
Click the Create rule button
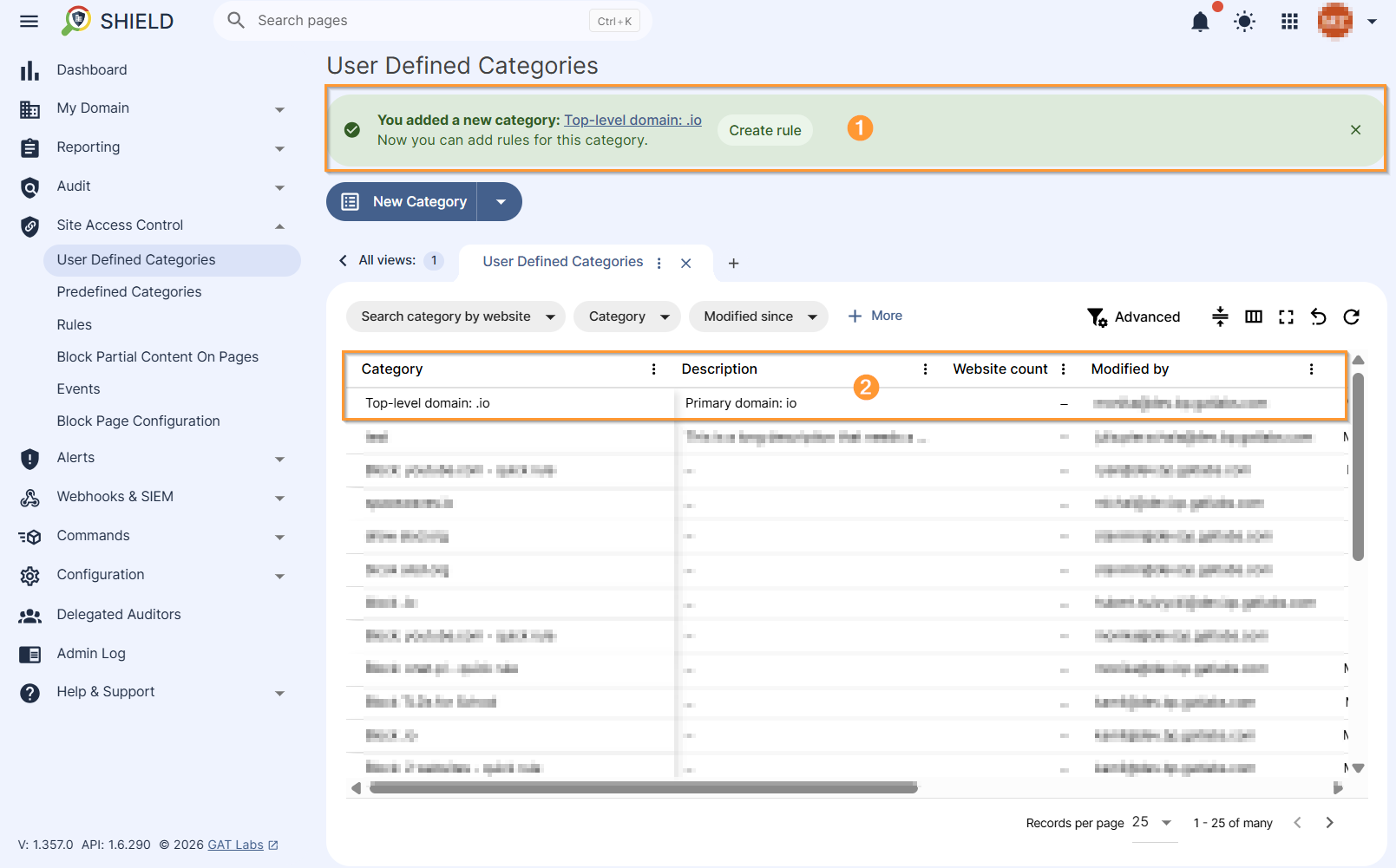[x=765, y=130]
